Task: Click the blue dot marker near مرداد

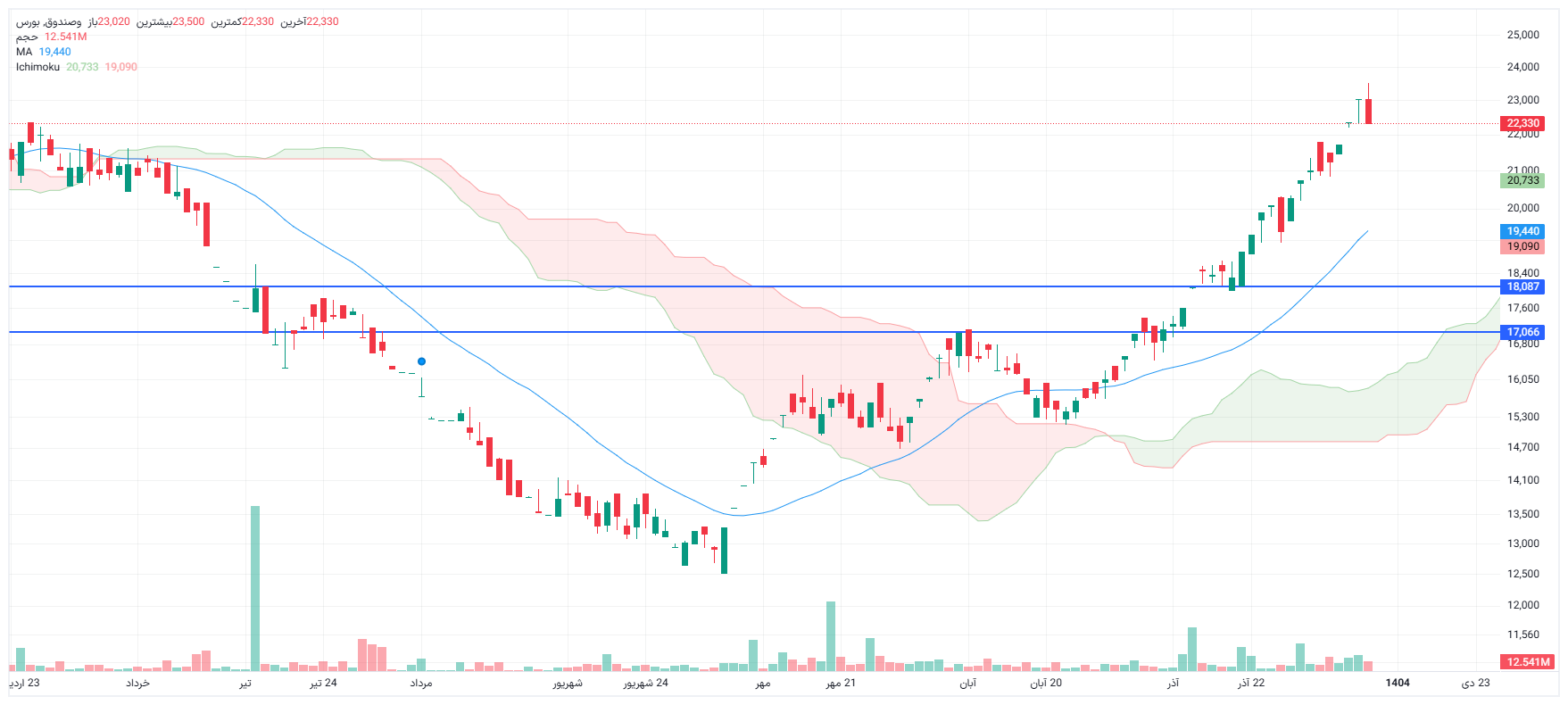Action: (x=421, y=361)
